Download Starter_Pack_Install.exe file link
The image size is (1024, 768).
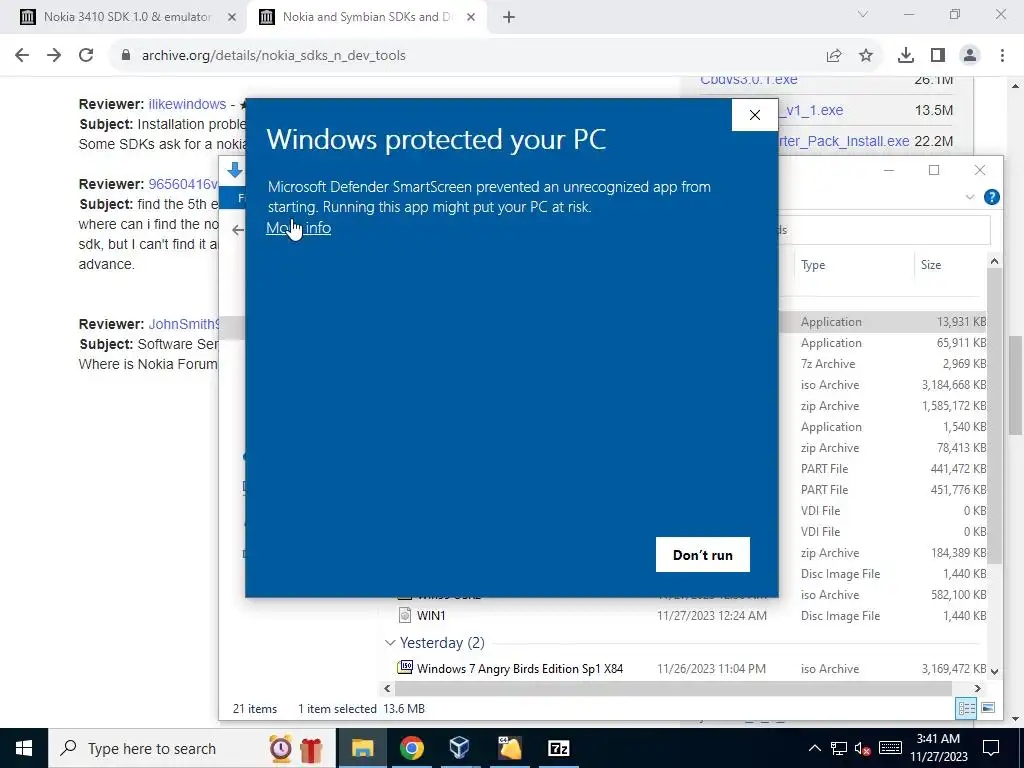(x=844, y=141)
